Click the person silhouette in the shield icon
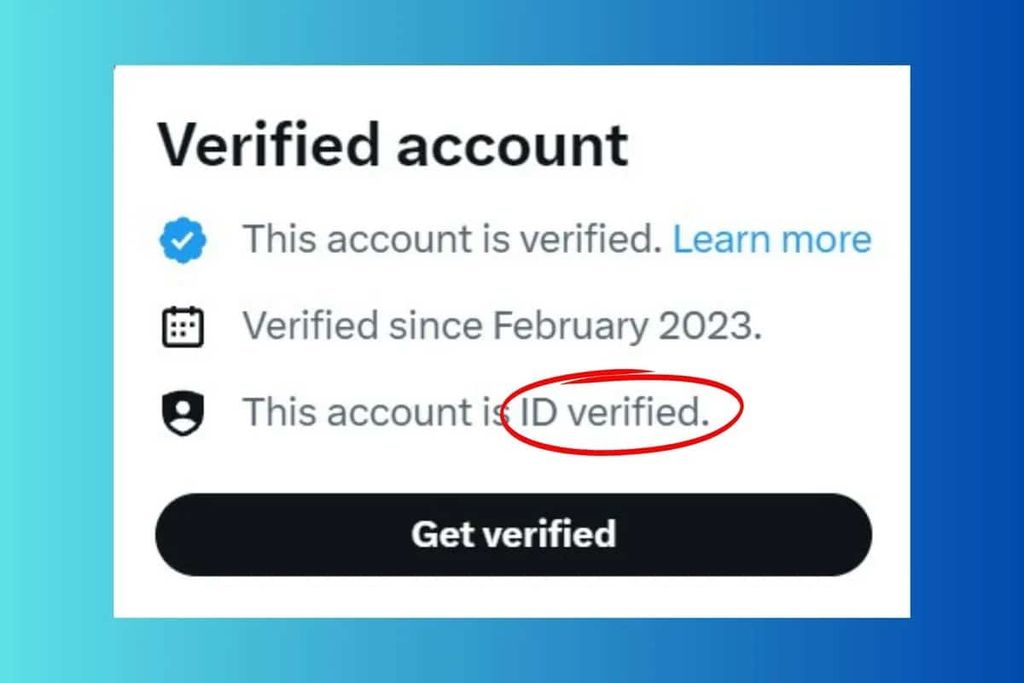Screen dimensions: 1024x683 coord(182,410)
